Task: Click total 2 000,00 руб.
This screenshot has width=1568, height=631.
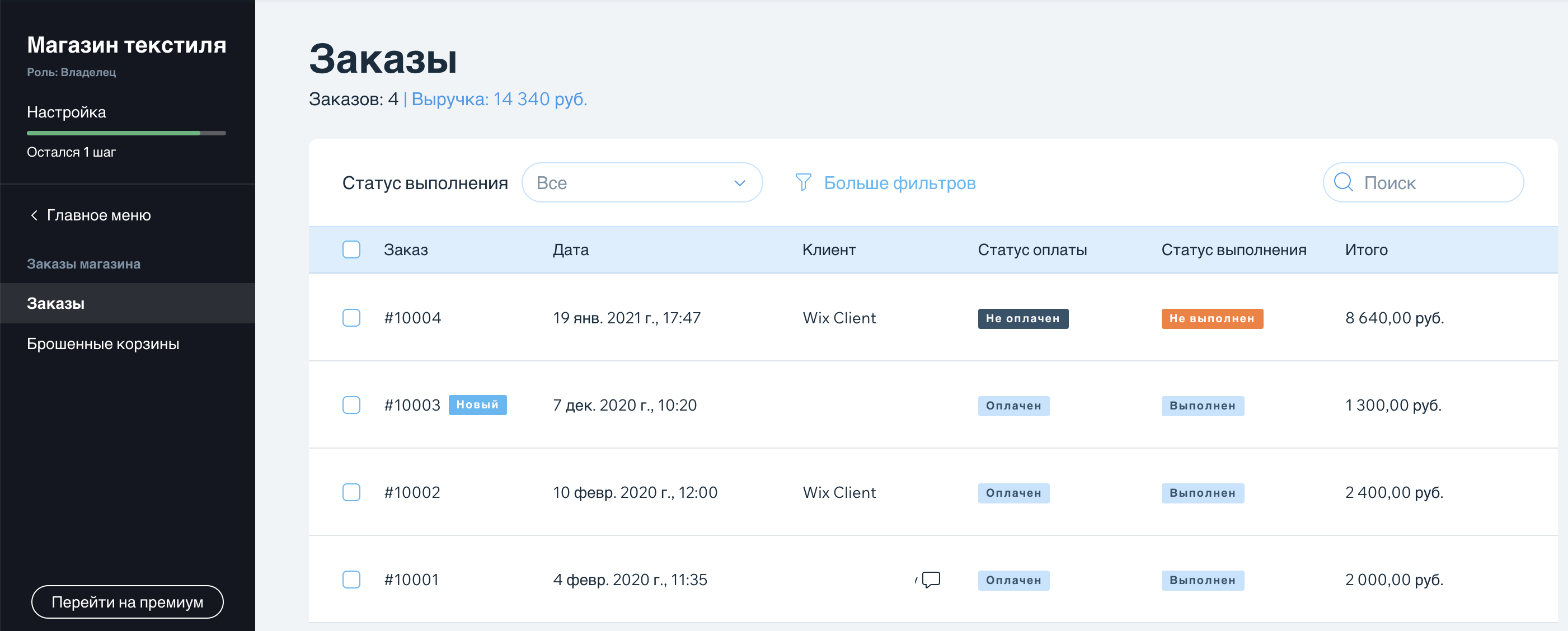Action: pos(1394,580)
